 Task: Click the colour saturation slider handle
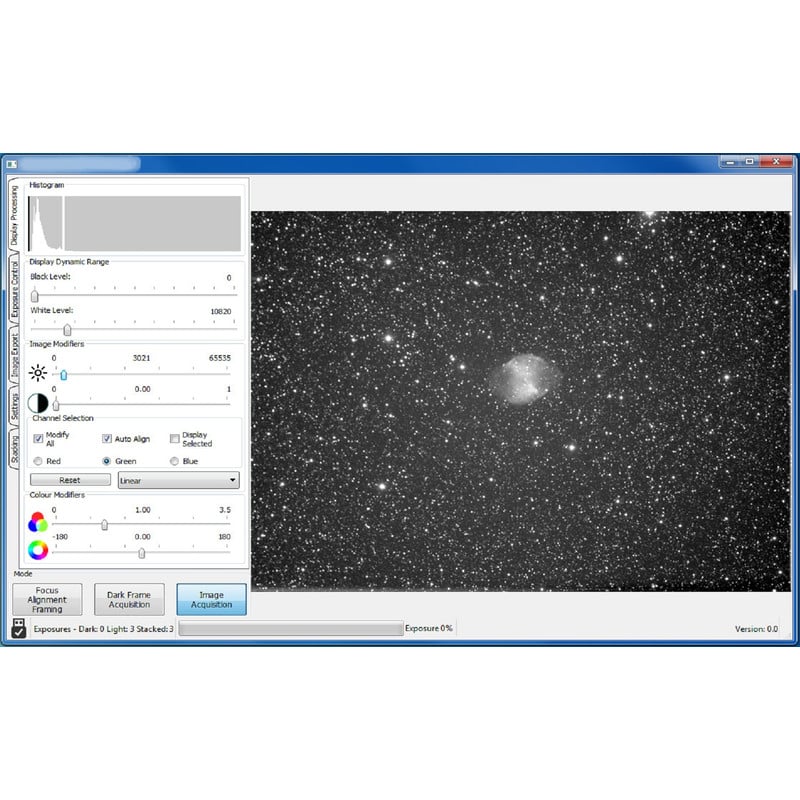point(105,524)
